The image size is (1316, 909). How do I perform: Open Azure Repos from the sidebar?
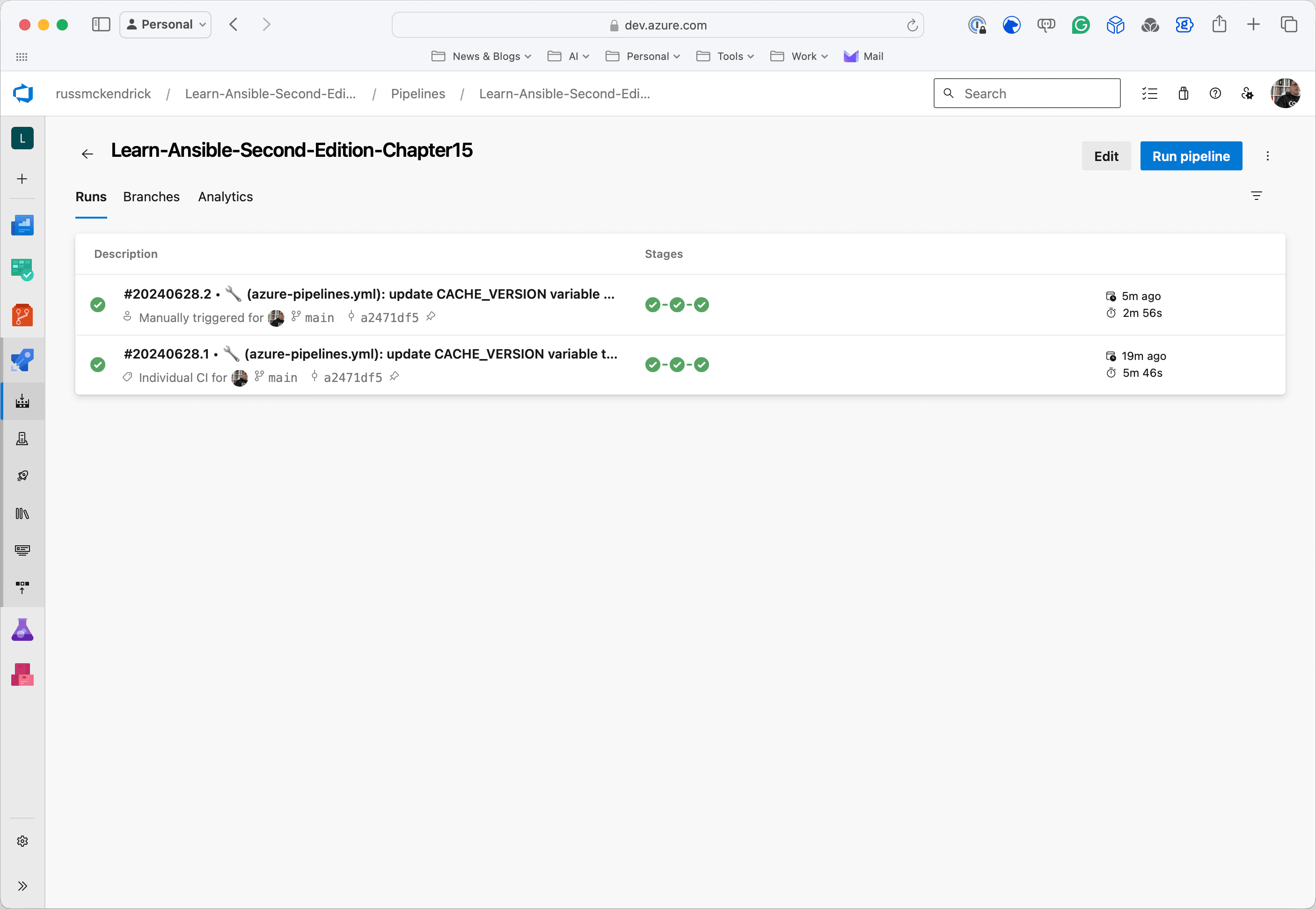pyautogui.click(x=22, y=315)
